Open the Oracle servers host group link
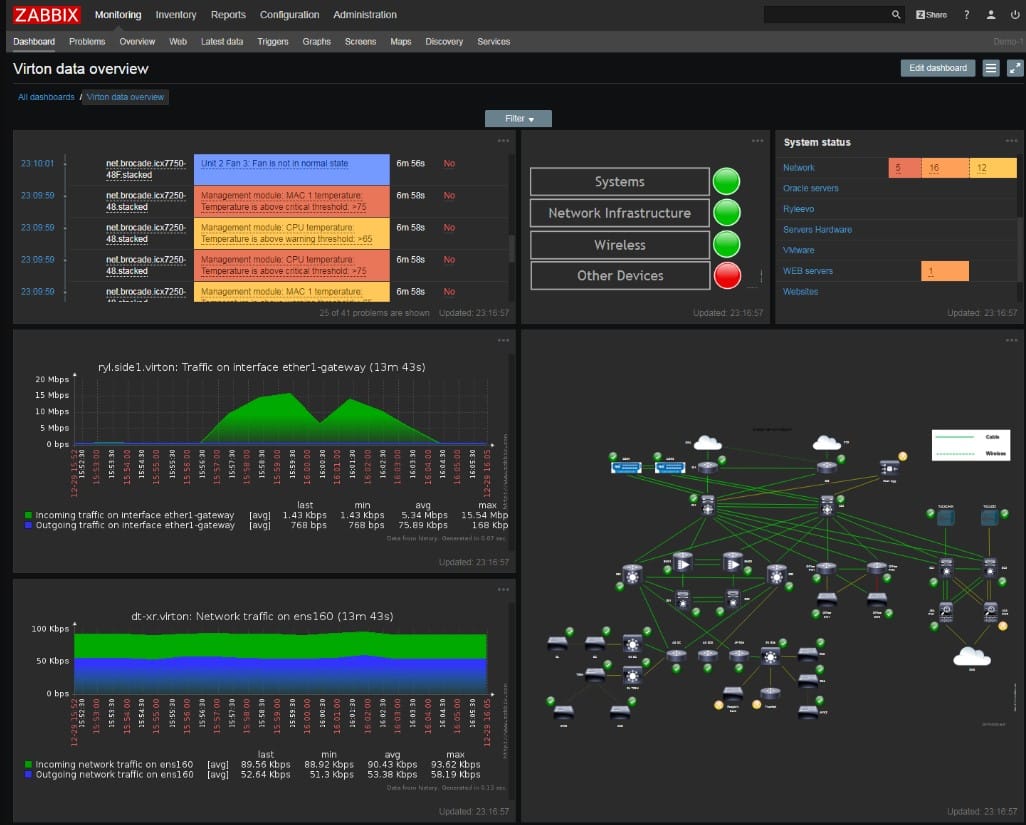The height and width of the screenshot is (825, 1026). click(x=810, y=188)
